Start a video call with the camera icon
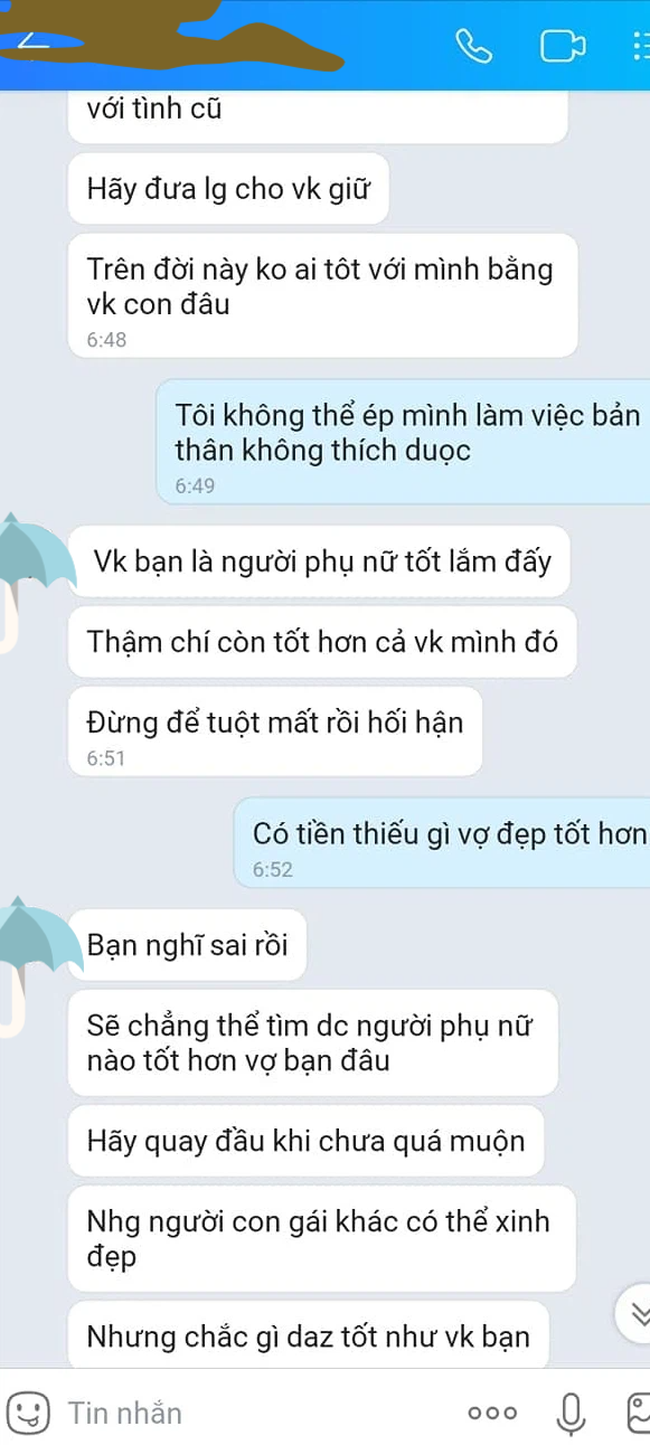Viewport: 650px width, 1445px height. click(x=563, y=46)
